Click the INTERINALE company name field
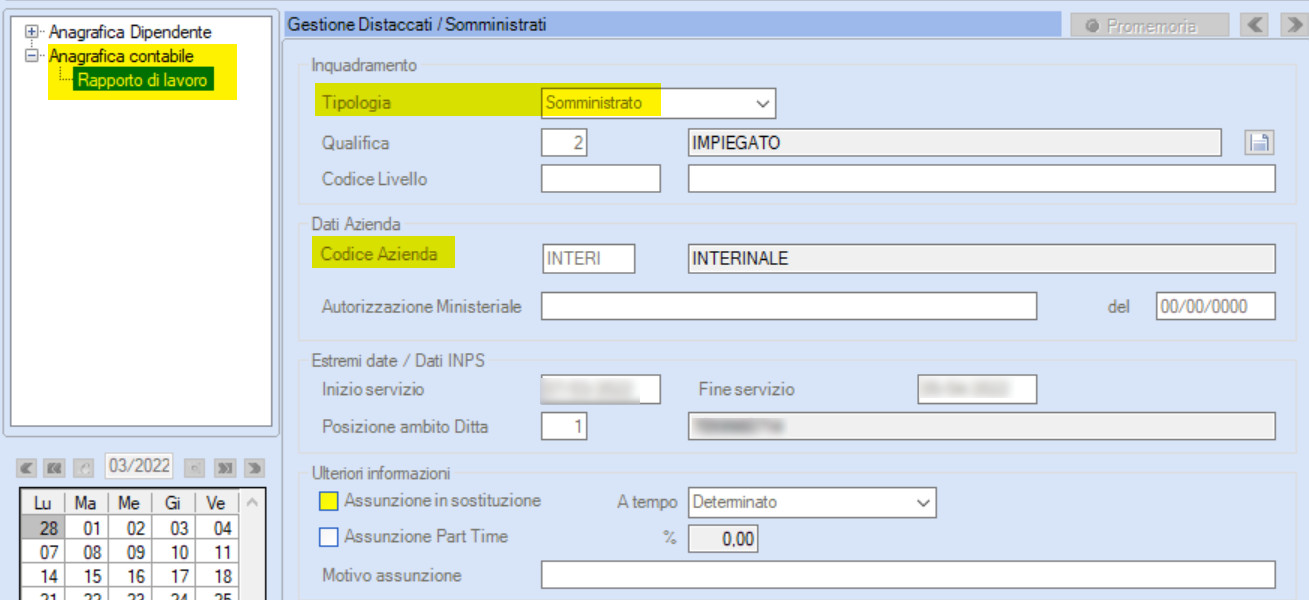Screen dimensions: 1309x600 982,259
